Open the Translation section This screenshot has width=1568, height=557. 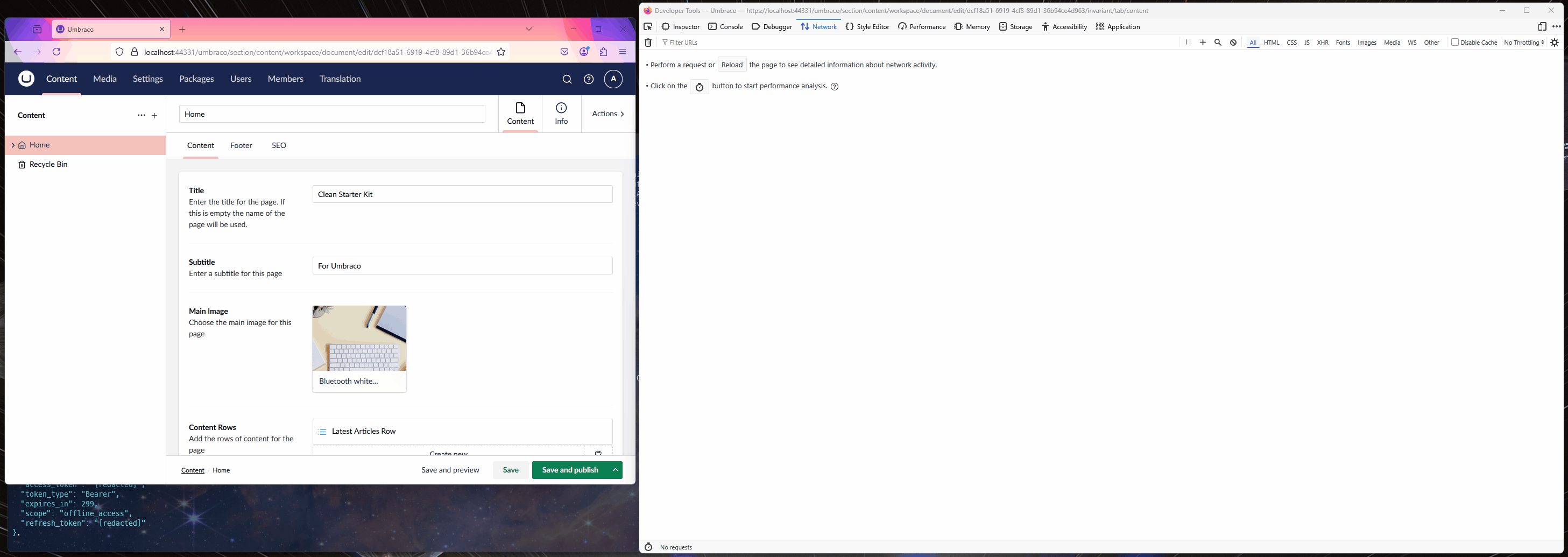[340, 79]
